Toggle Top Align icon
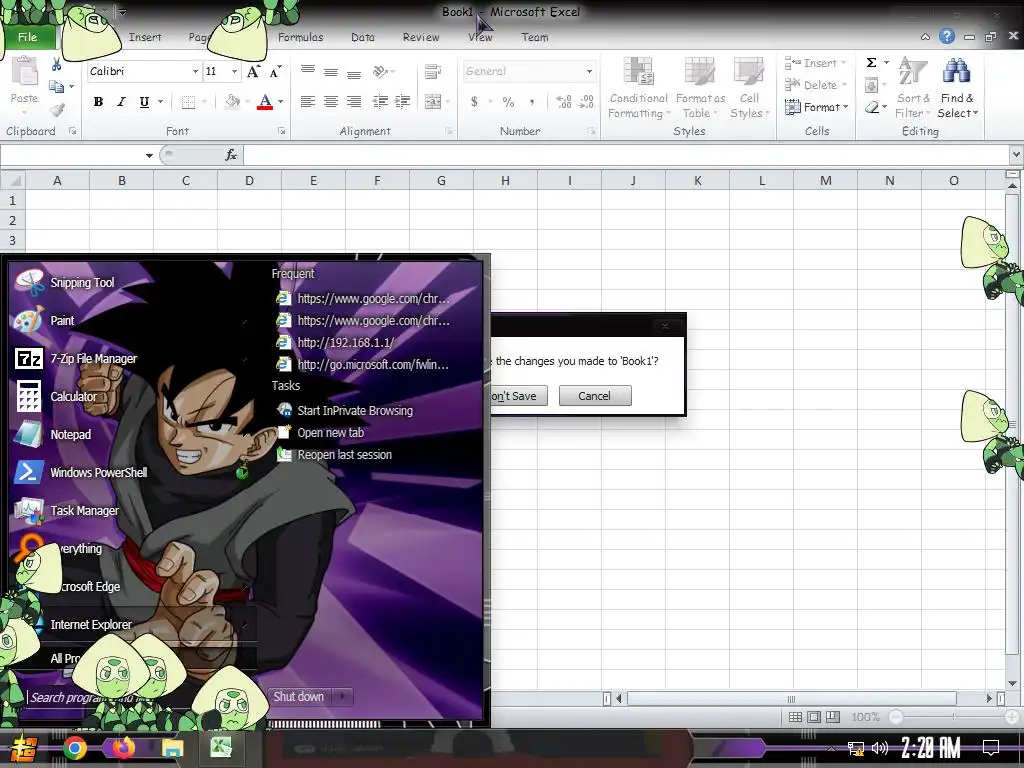 click(308, 71)
